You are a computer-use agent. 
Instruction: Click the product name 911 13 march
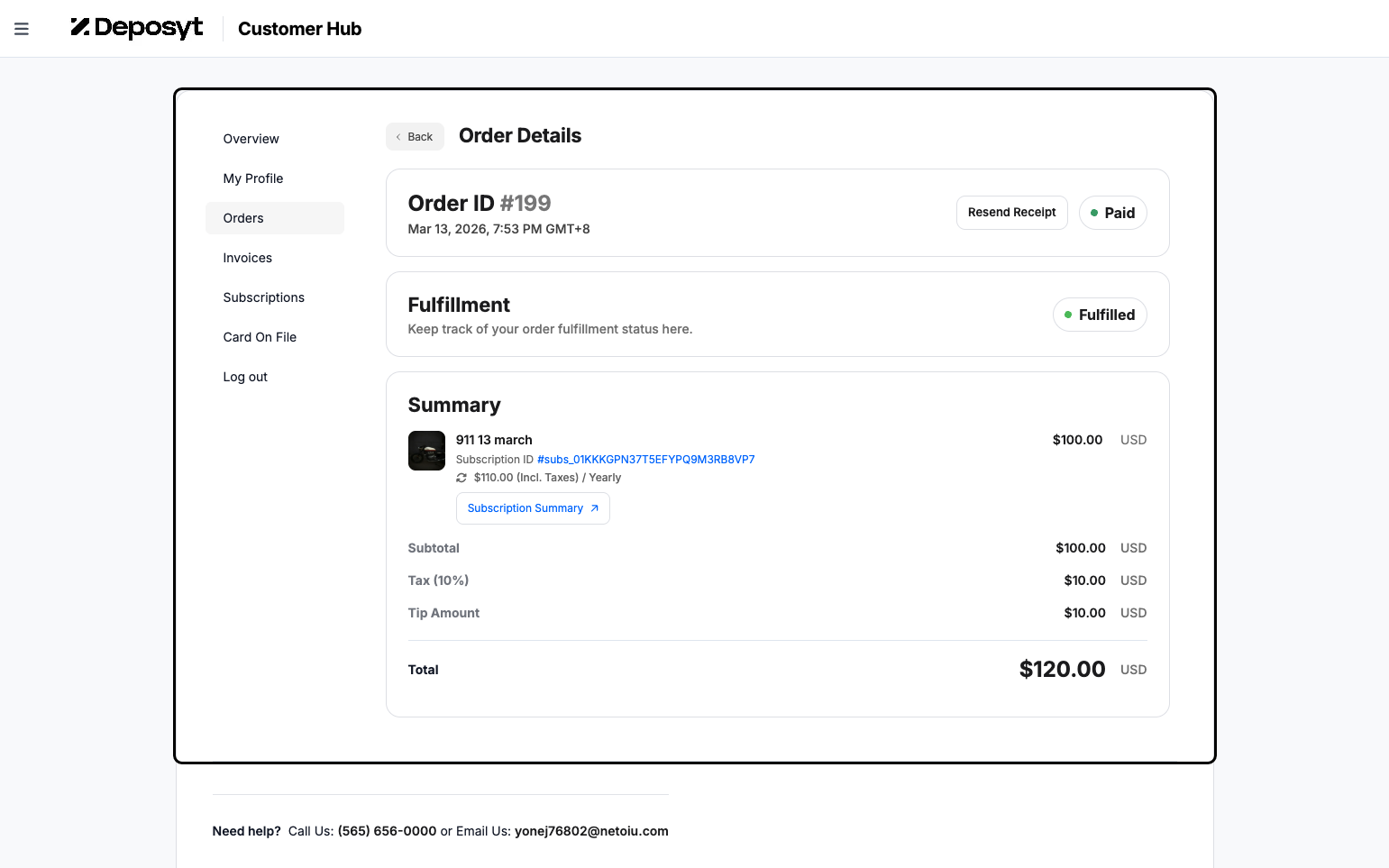pyautogui.click(x=494, y=440)
